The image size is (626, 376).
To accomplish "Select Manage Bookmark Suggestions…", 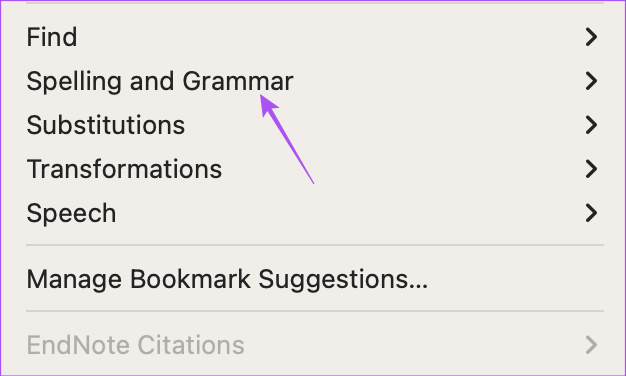I will pyautogui.click(x=315, y=279).
